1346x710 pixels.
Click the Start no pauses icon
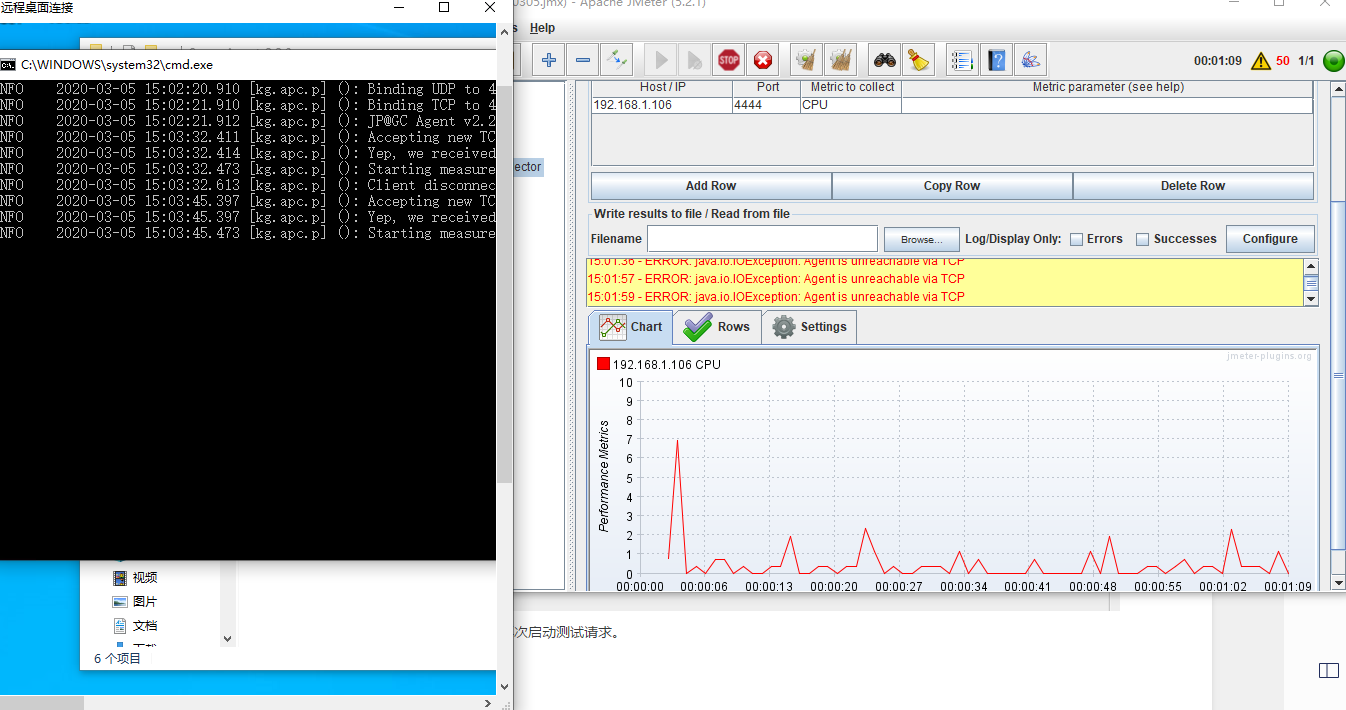[x=694, y=60]
